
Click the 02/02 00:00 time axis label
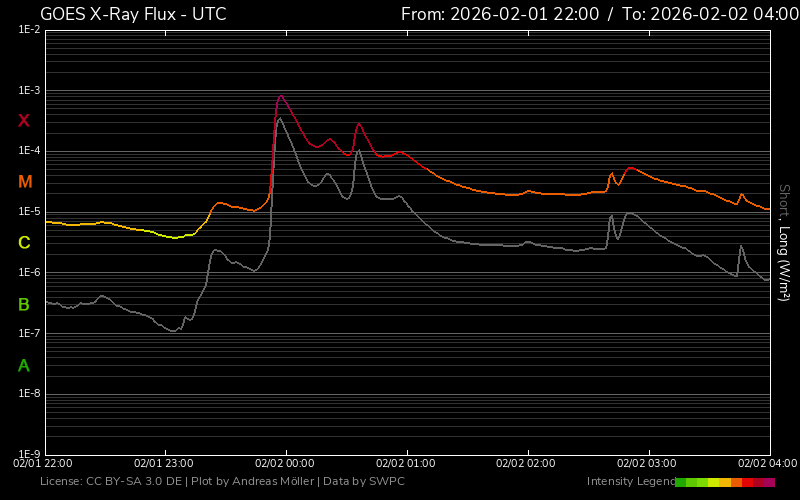pos(285,464)
